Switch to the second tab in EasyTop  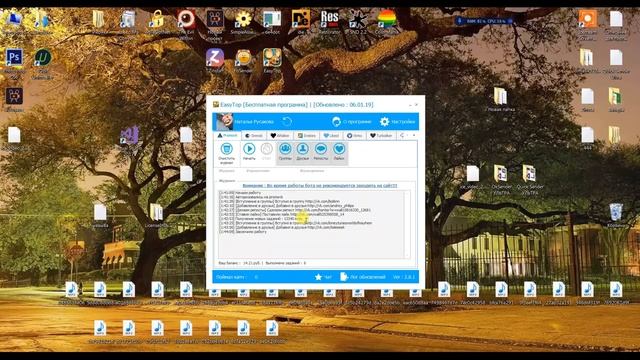(254, 136)
